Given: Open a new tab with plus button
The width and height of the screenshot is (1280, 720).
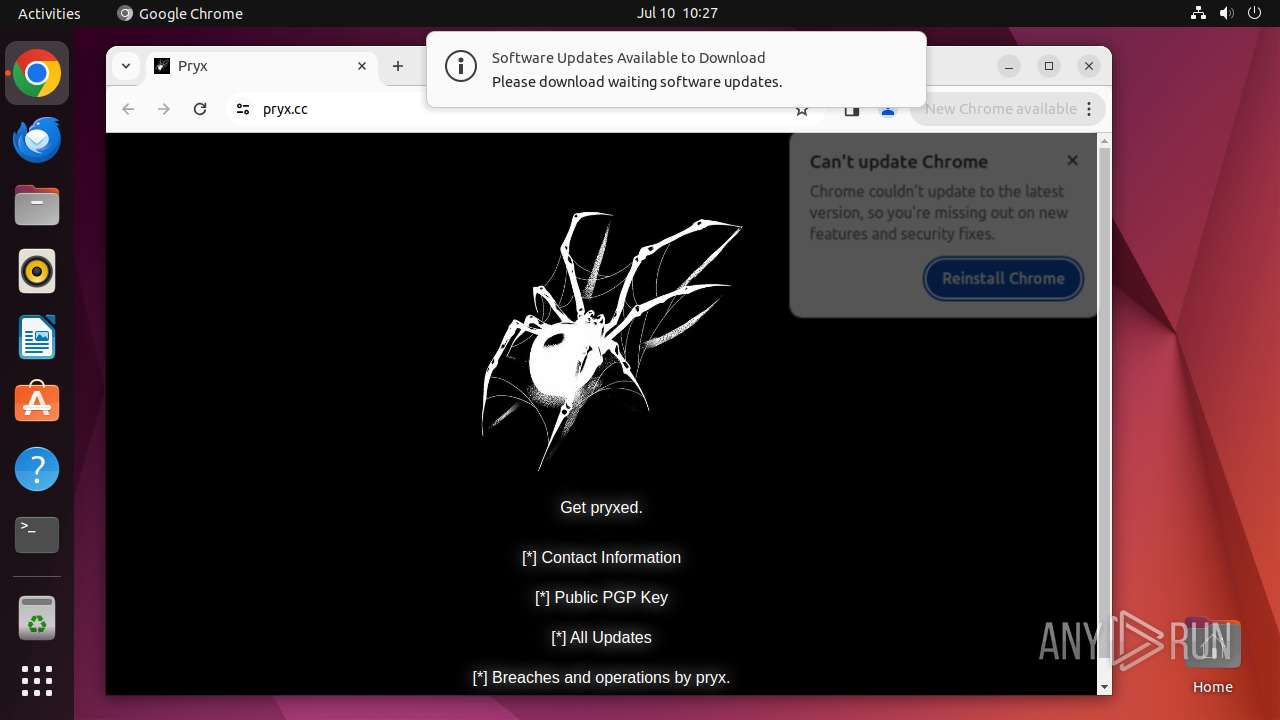Looking at the screenshot, I should [x=398, y=66].
